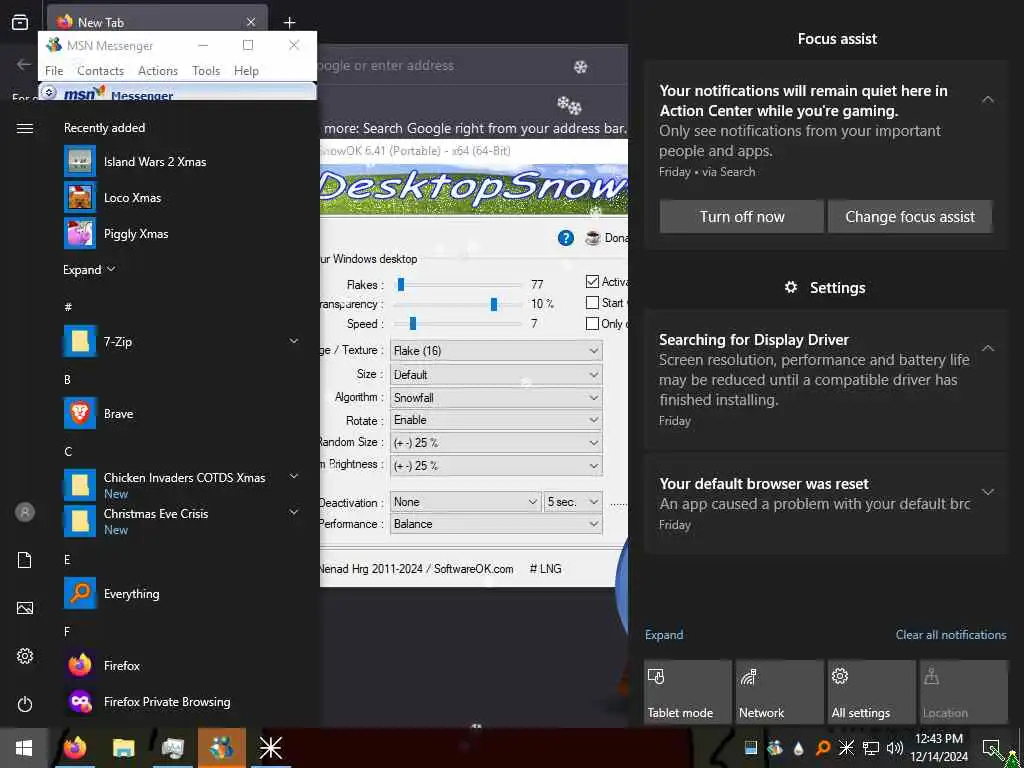1024x768 pixels.
Task: Expand Christmas Eve Crisis folder chevron
Action: tap(294, 513)
